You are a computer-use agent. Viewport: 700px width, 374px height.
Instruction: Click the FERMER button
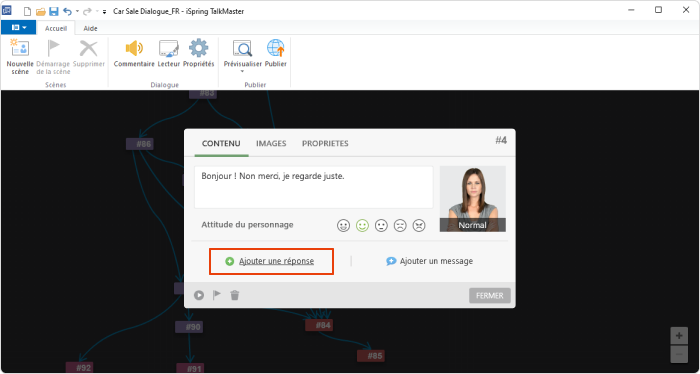[x=490, y=295]
